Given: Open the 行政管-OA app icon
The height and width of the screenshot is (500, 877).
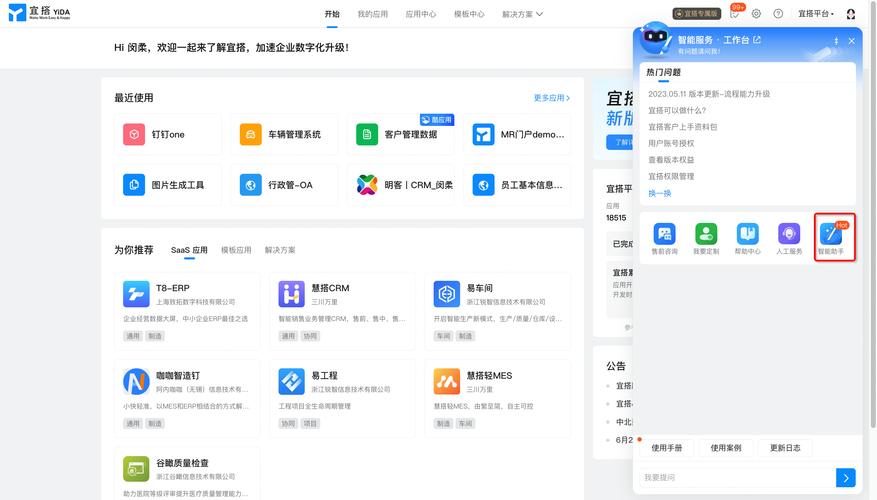Looking at the screenshot, I should pos(251,185).
